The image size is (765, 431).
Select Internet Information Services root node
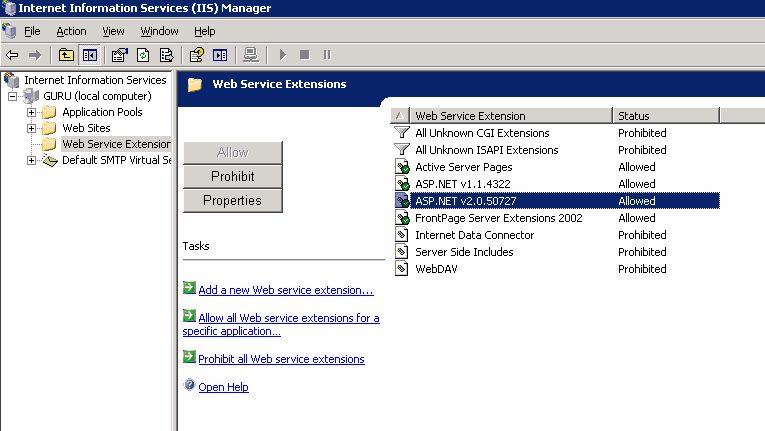tap(95, 80)
